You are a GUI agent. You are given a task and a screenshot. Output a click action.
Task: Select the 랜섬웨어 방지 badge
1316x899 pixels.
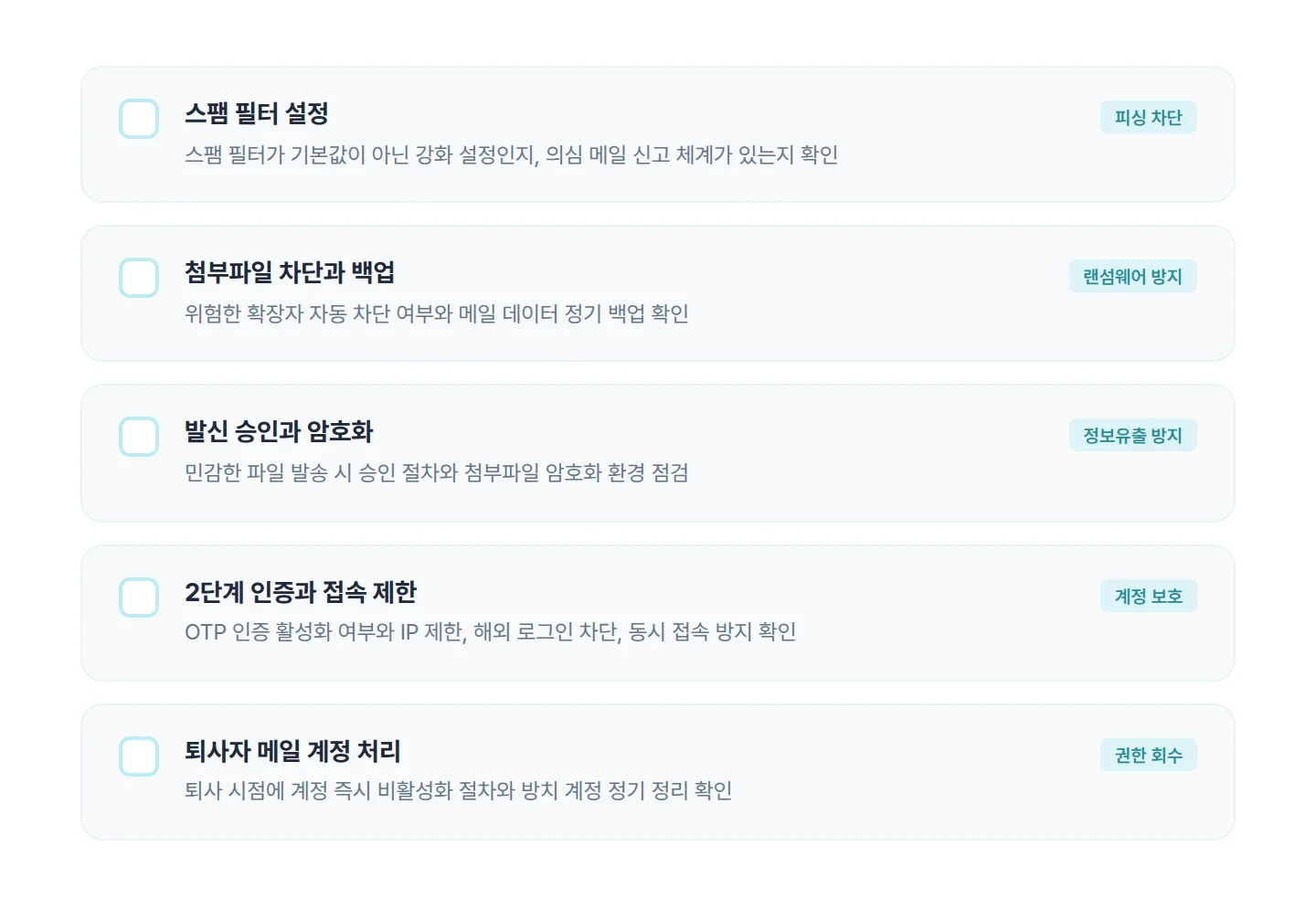coord(1133,276)
